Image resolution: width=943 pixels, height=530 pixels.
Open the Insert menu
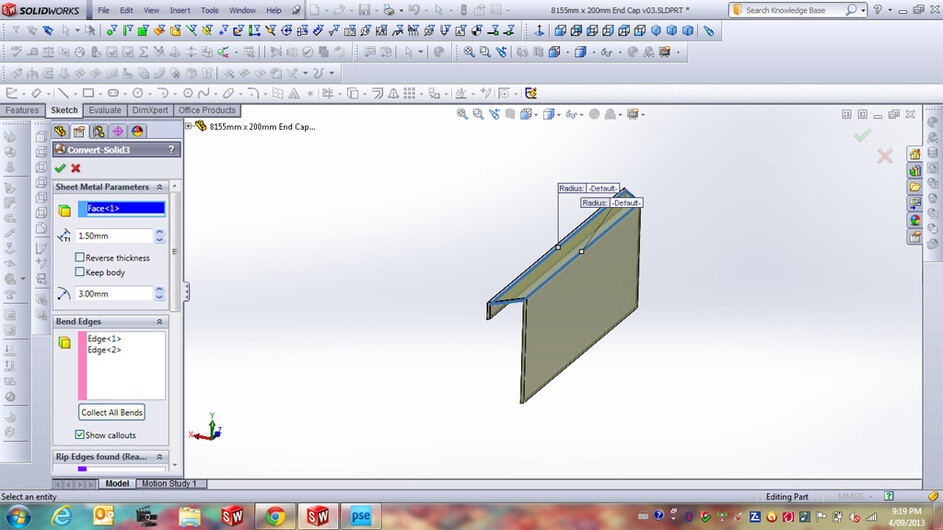click(180, 10)
